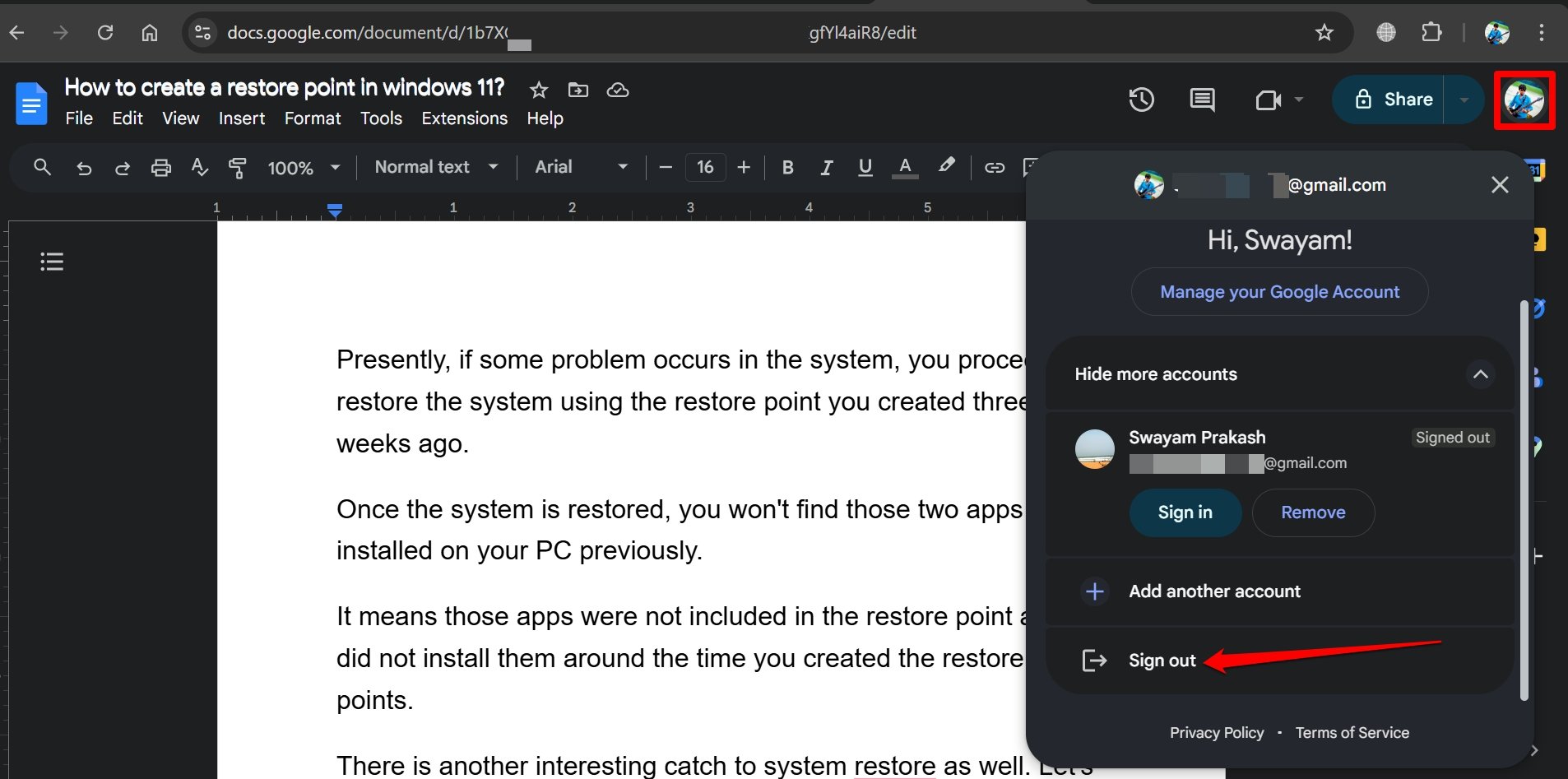
Task: Activate the paint format tool
Action: click(x=237, y=168)
